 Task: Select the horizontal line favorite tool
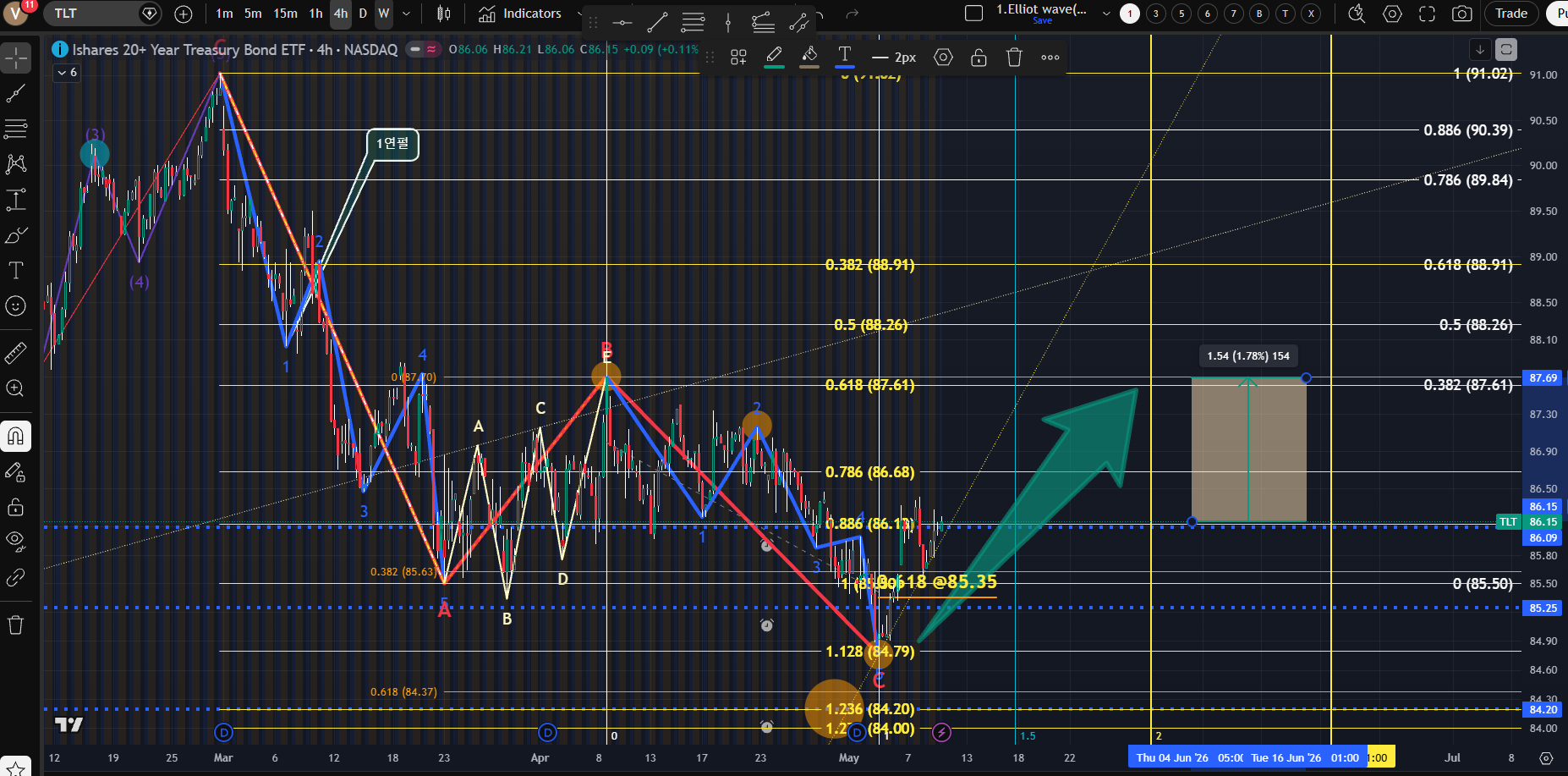(x=622, y=23)
